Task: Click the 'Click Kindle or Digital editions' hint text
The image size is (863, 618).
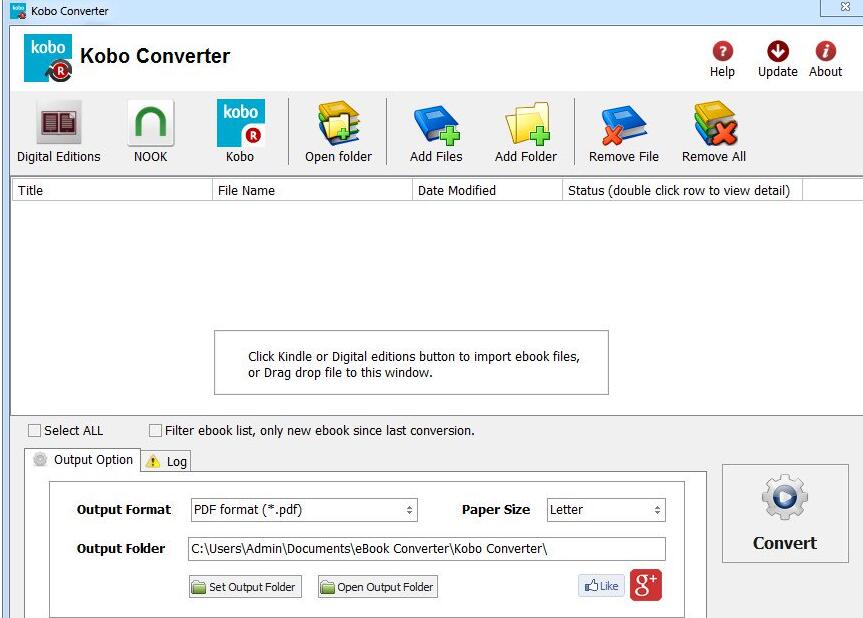Action: [413, 364]
